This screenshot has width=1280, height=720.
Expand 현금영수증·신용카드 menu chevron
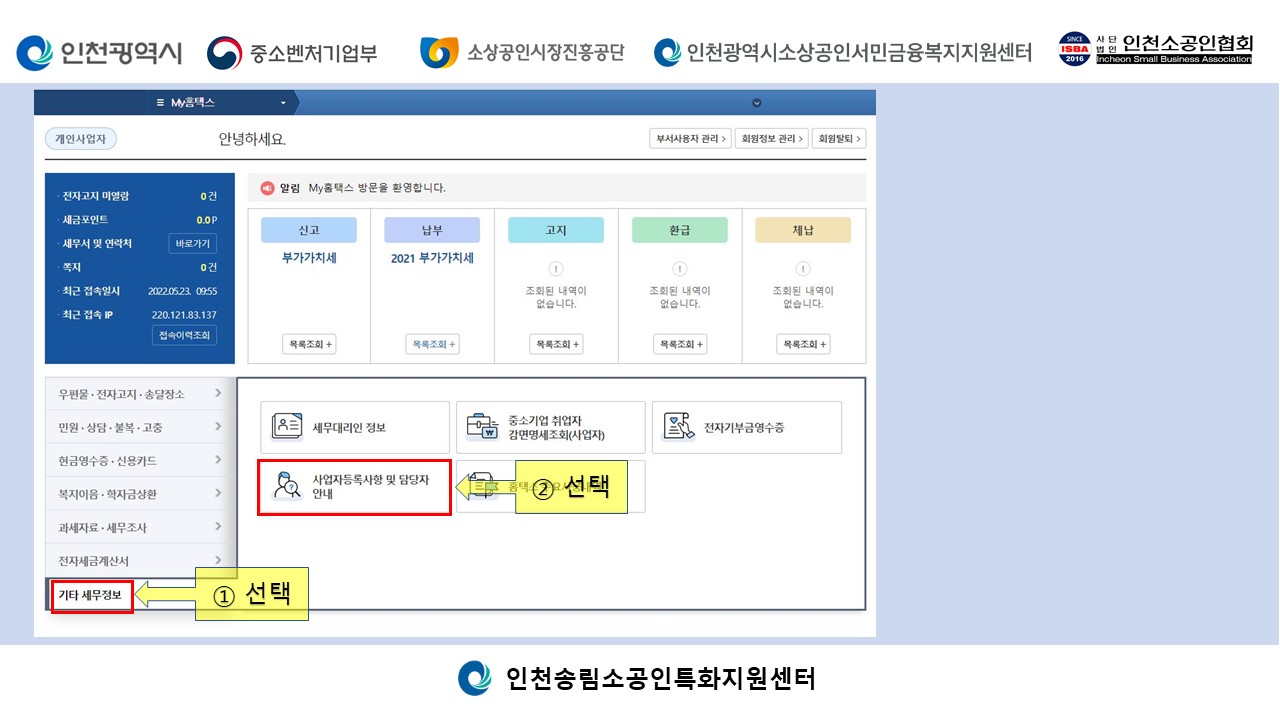click(218, 460)
